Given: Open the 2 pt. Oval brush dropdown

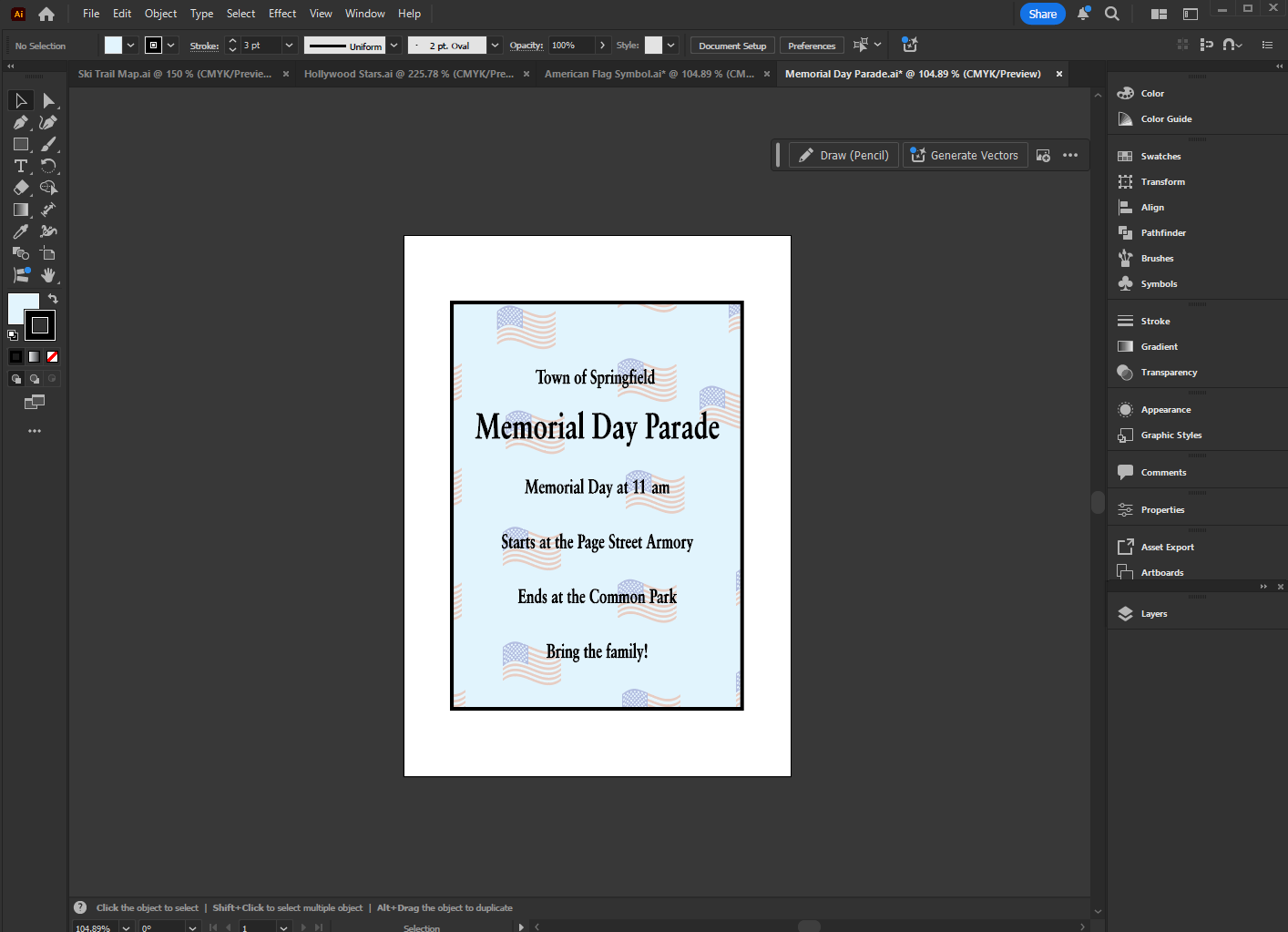Looking at the screenshot, I should [494, 45].
